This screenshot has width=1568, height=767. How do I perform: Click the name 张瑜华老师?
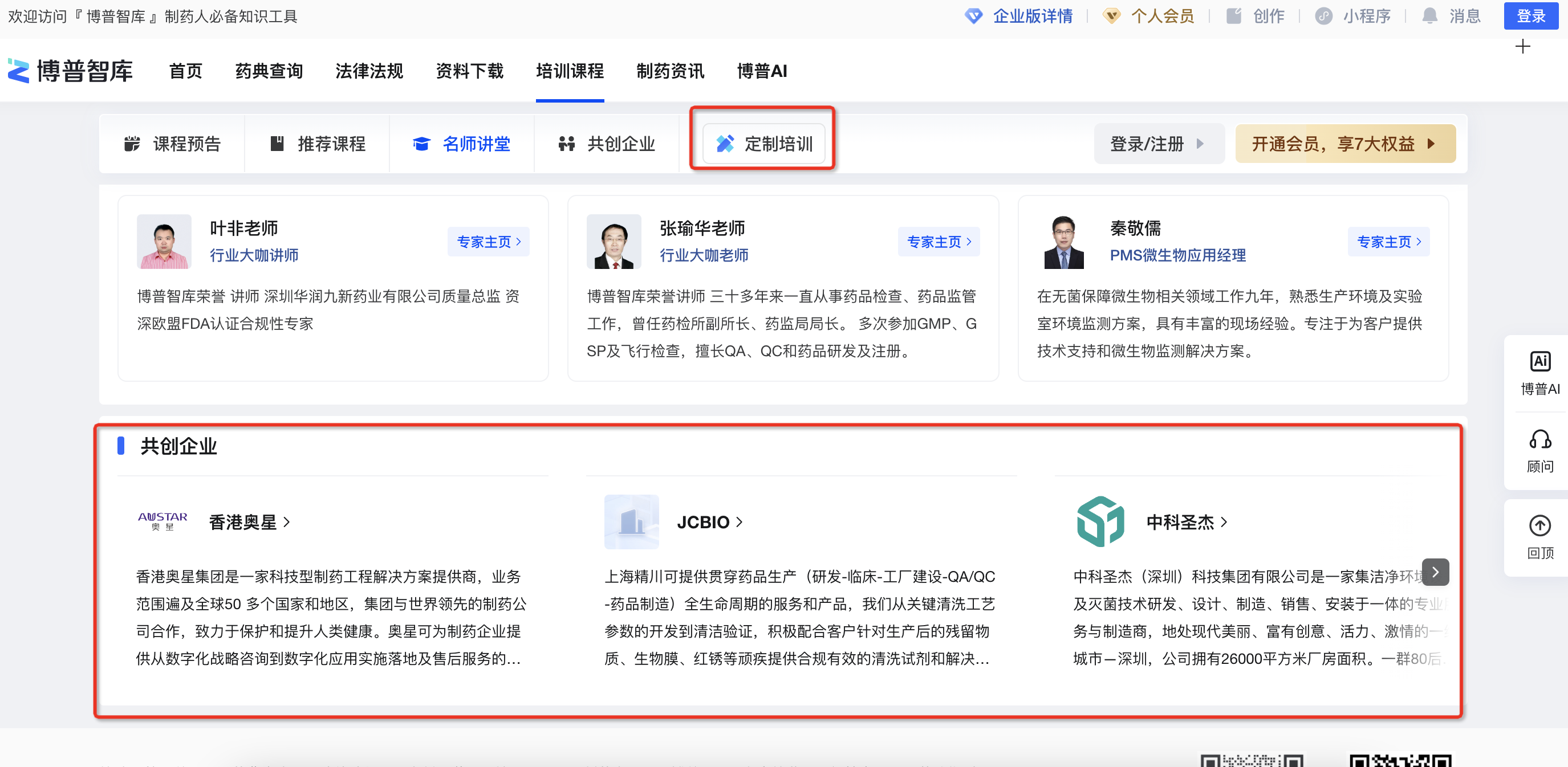tap(702, 228)
